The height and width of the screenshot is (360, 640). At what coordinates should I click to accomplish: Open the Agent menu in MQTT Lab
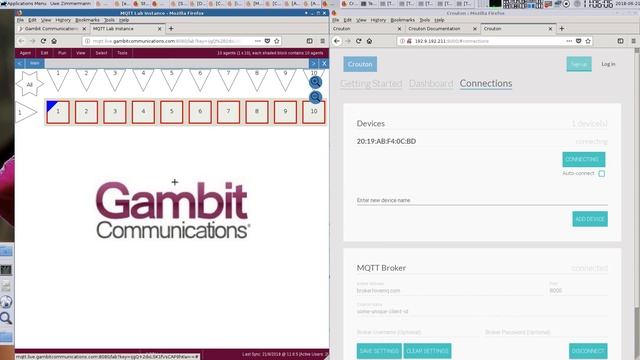pyautogui.click(x=25, y=53)
